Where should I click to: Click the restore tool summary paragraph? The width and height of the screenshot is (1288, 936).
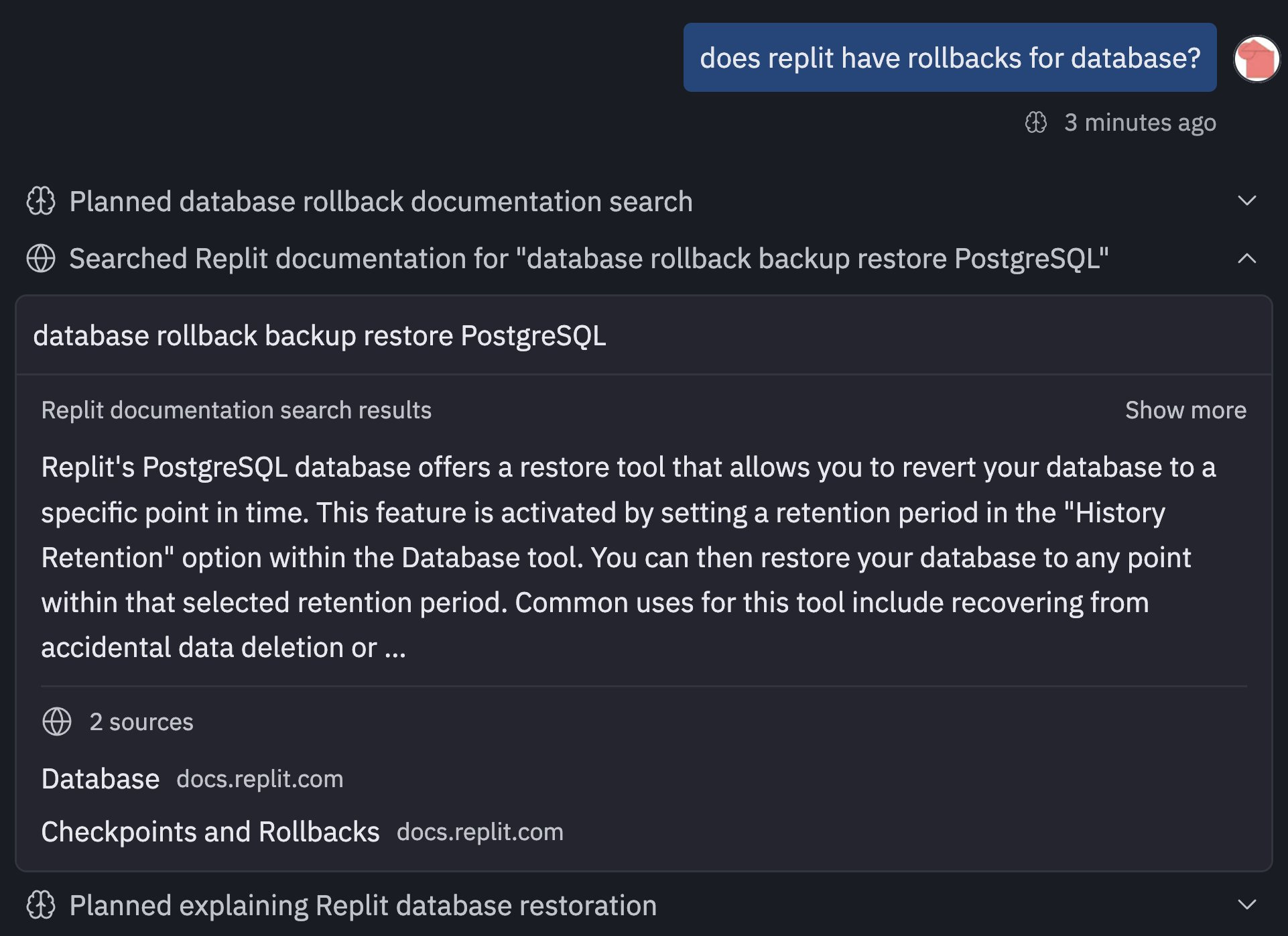[628, 557]
